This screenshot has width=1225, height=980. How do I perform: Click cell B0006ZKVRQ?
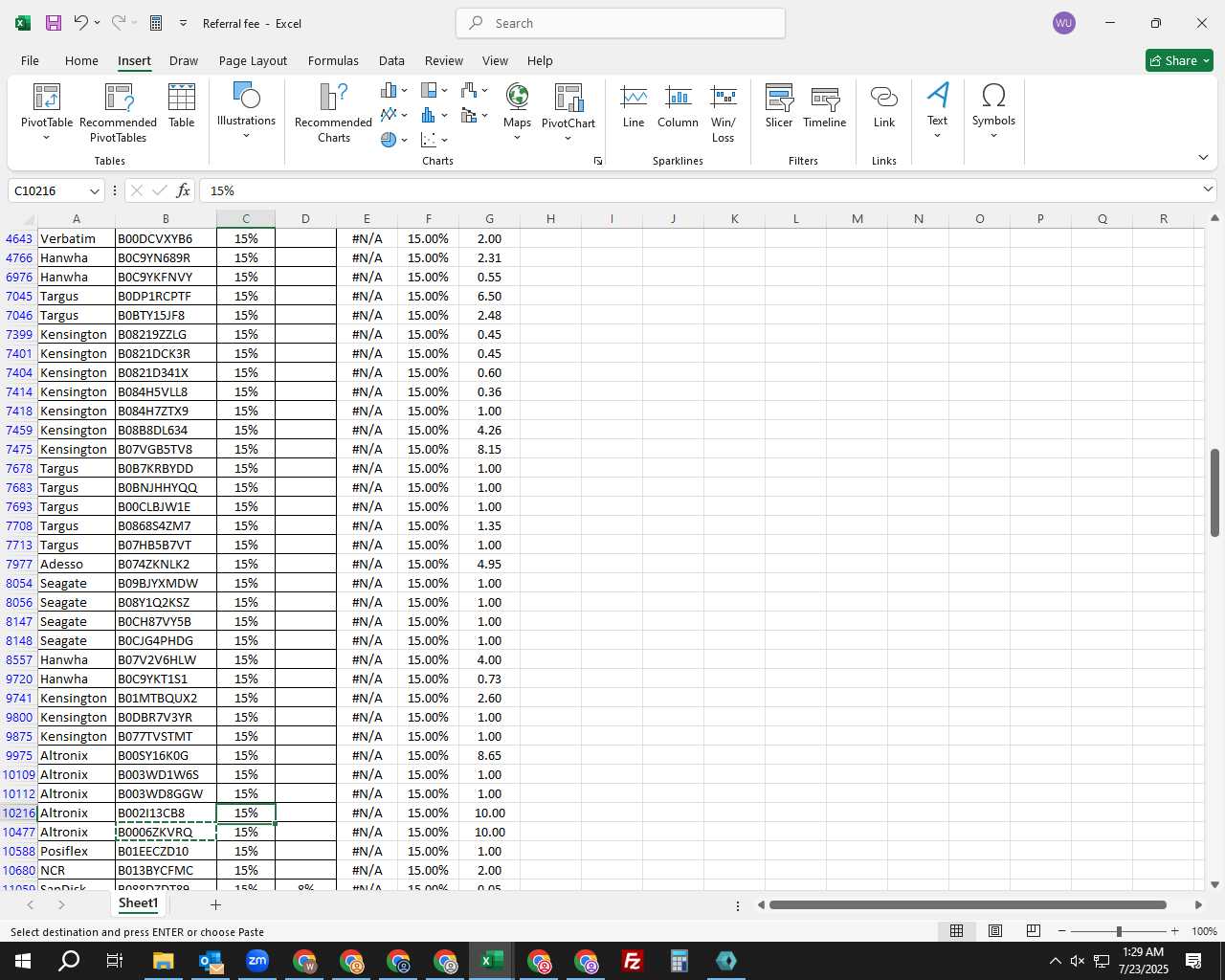click(x=166, y=832)
